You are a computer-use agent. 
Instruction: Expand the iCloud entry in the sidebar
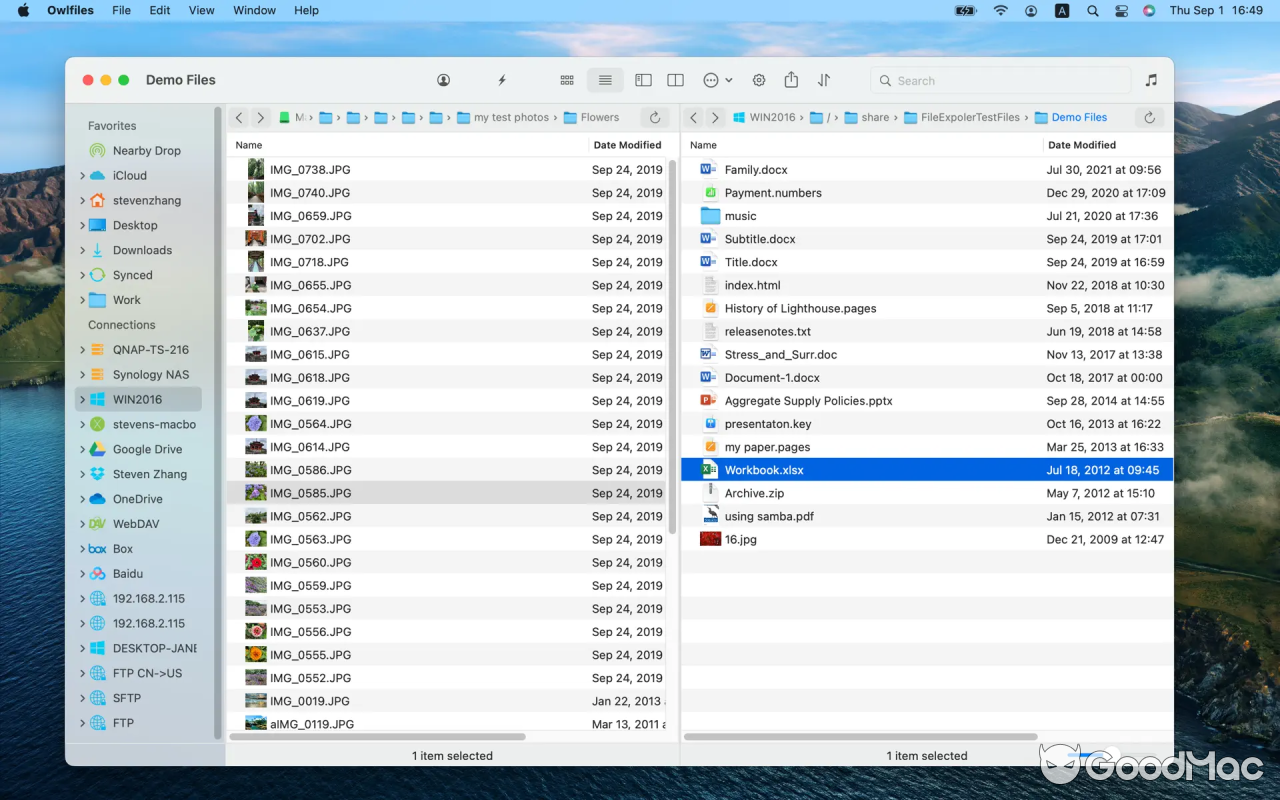84,175
